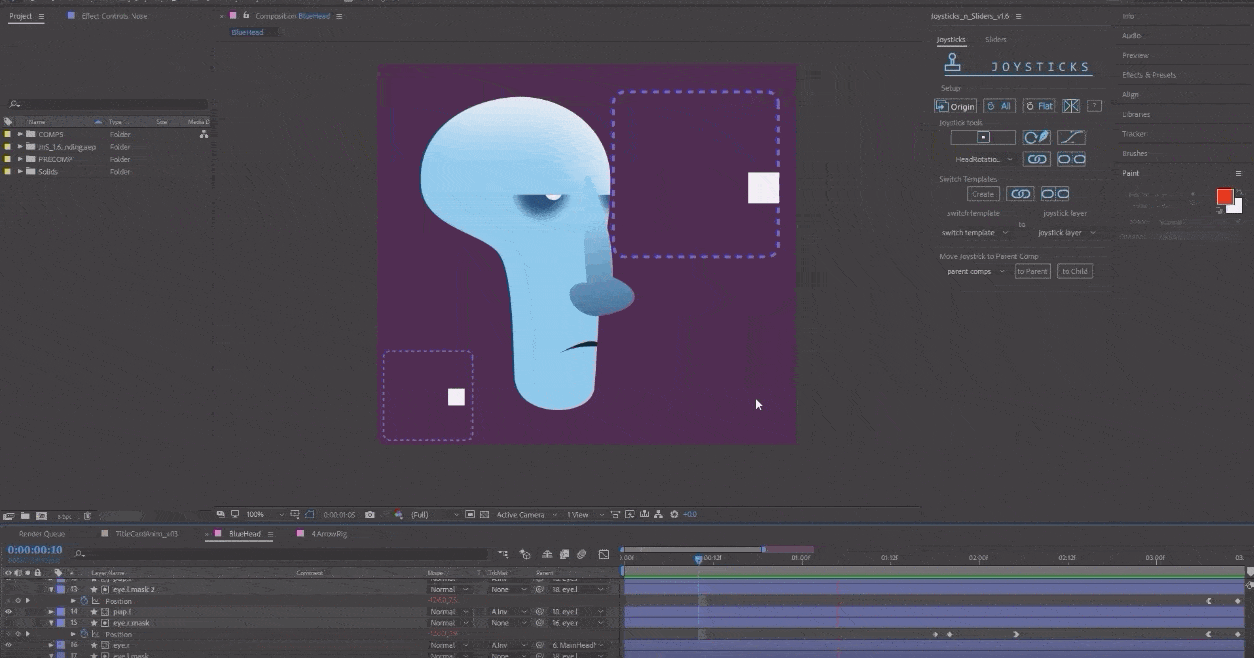Toggle visibility of the eye.r layer

(8, 644)
